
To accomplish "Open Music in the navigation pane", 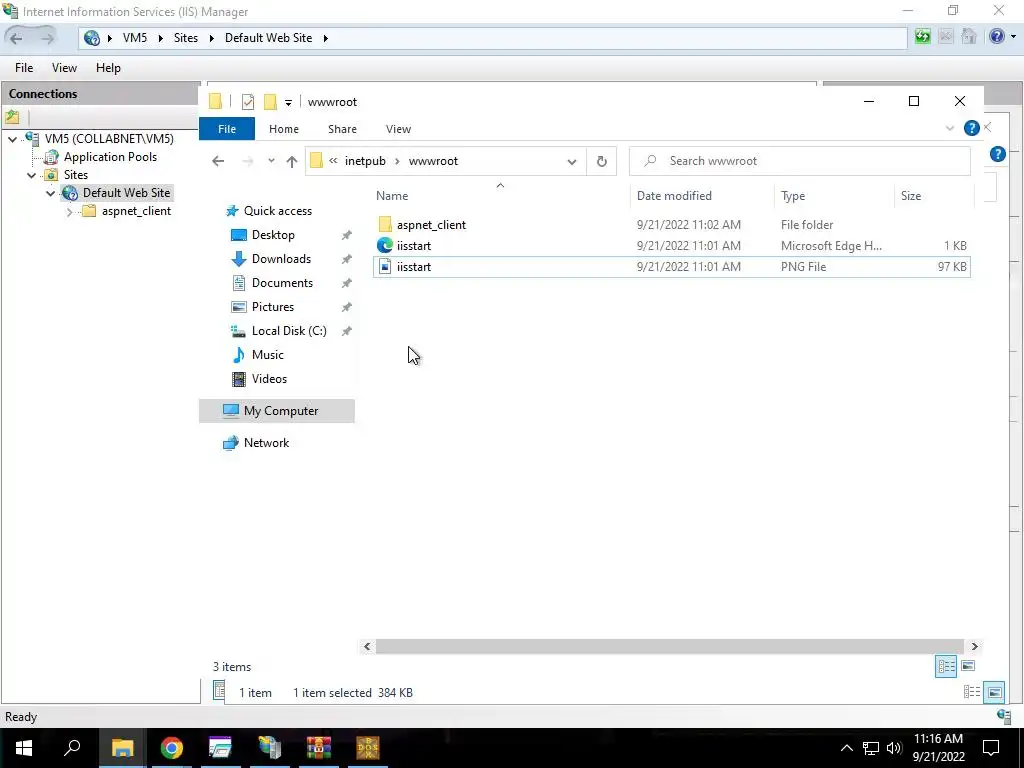I will [267, 355].
